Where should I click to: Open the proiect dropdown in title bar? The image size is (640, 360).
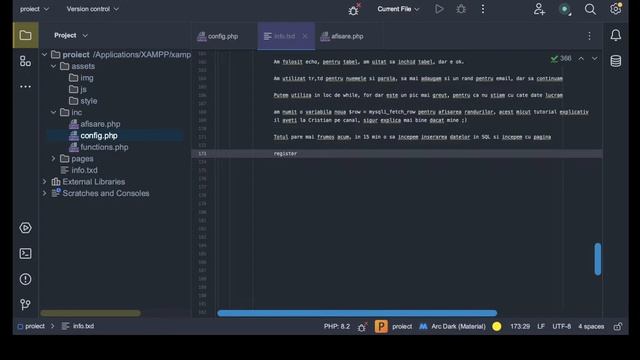pos(34,9)
